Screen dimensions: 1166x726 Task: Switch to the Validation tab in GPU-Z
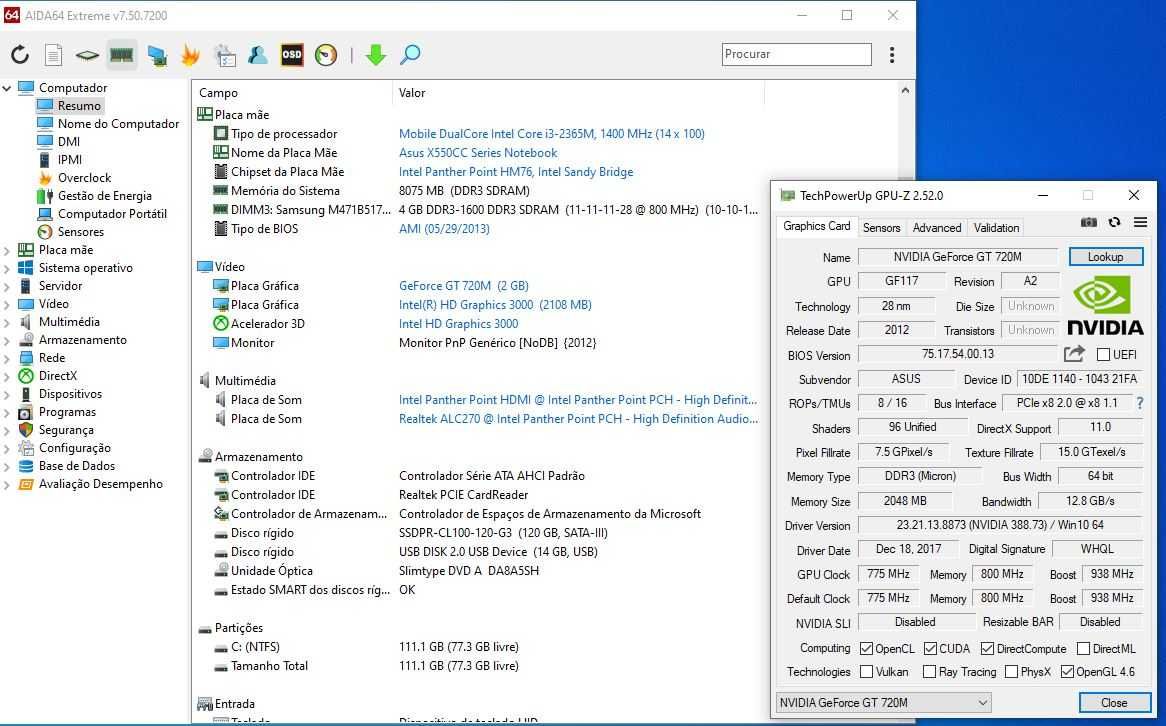point(996,228)
